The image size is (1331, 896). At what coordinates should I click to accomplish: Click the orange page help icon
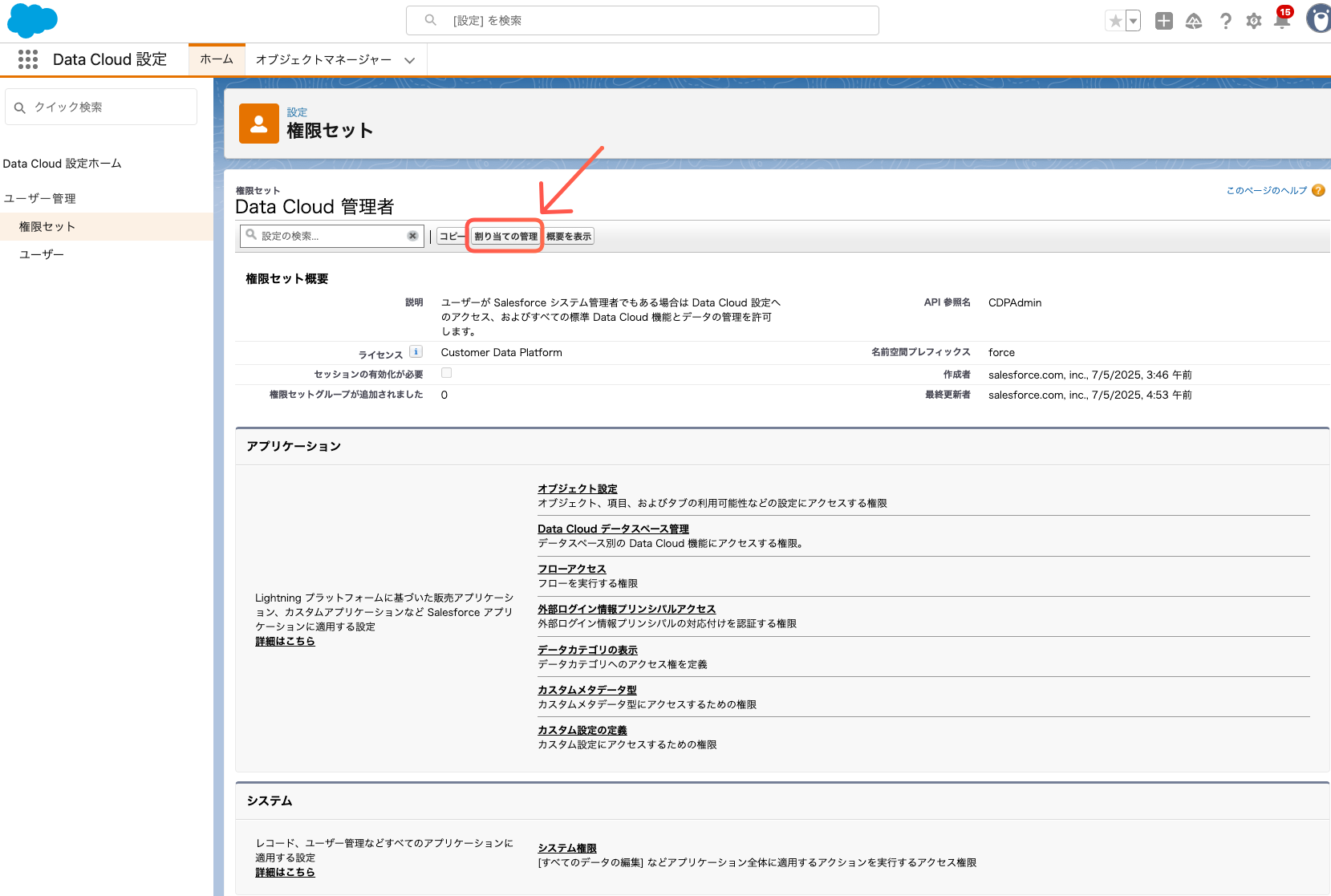pyautogui.click(x=1318, y=190)
